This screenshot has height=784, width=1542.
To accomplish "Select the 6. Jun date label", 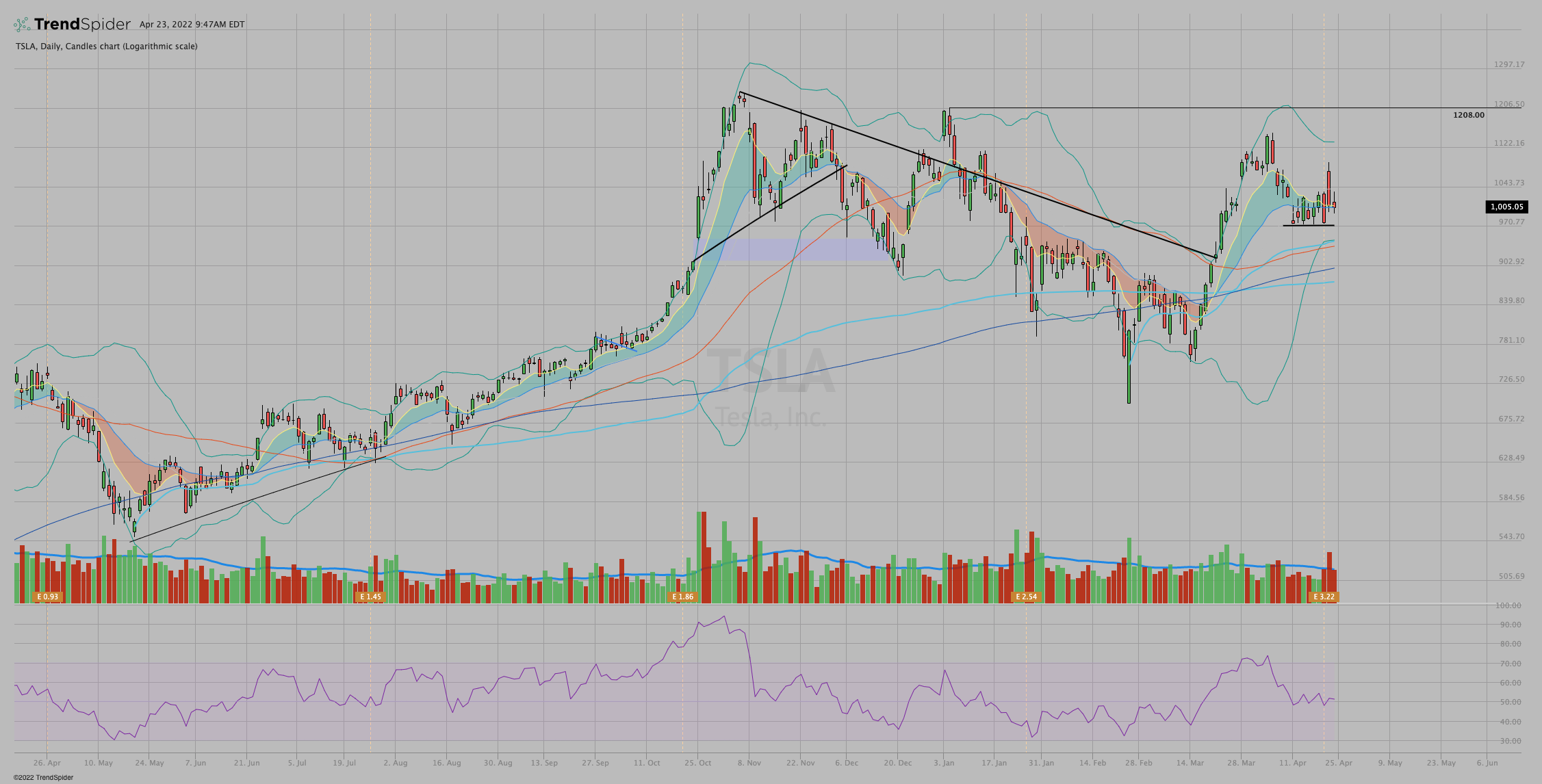I will [x=1487, y=763].
